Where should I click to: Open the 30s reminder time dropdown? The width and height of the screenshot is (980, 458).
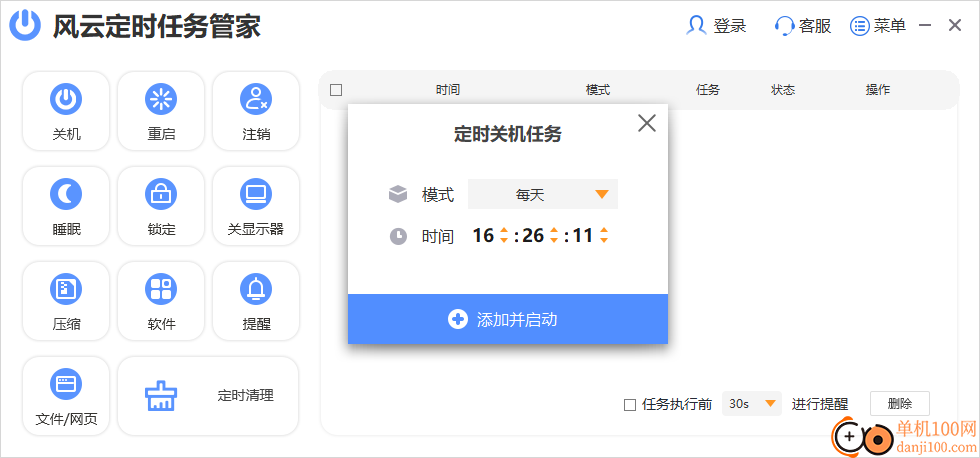752,404
